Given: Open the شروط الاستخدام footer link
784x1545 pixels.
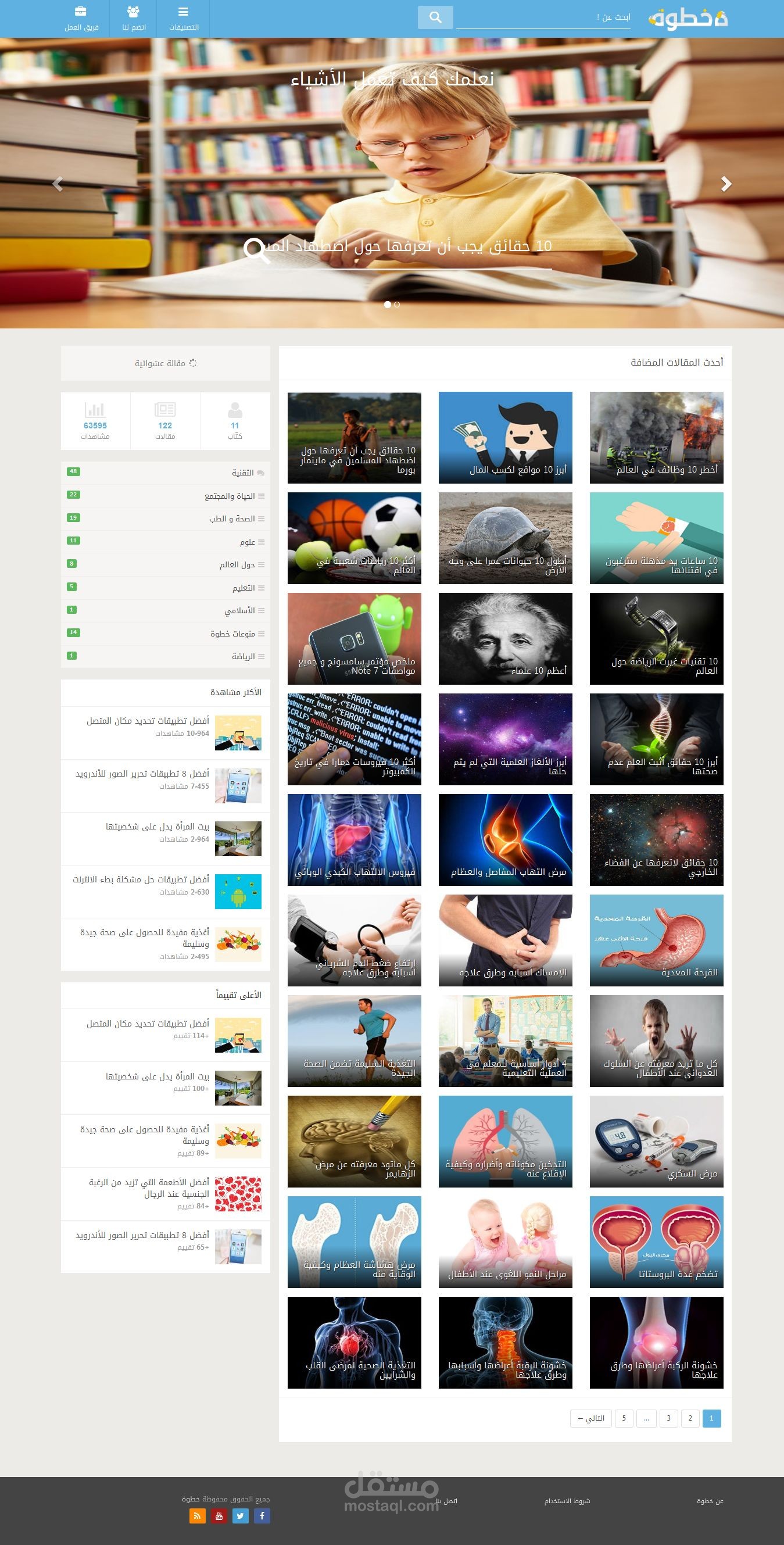Looking at the screenshot, I should [567, 1501].
